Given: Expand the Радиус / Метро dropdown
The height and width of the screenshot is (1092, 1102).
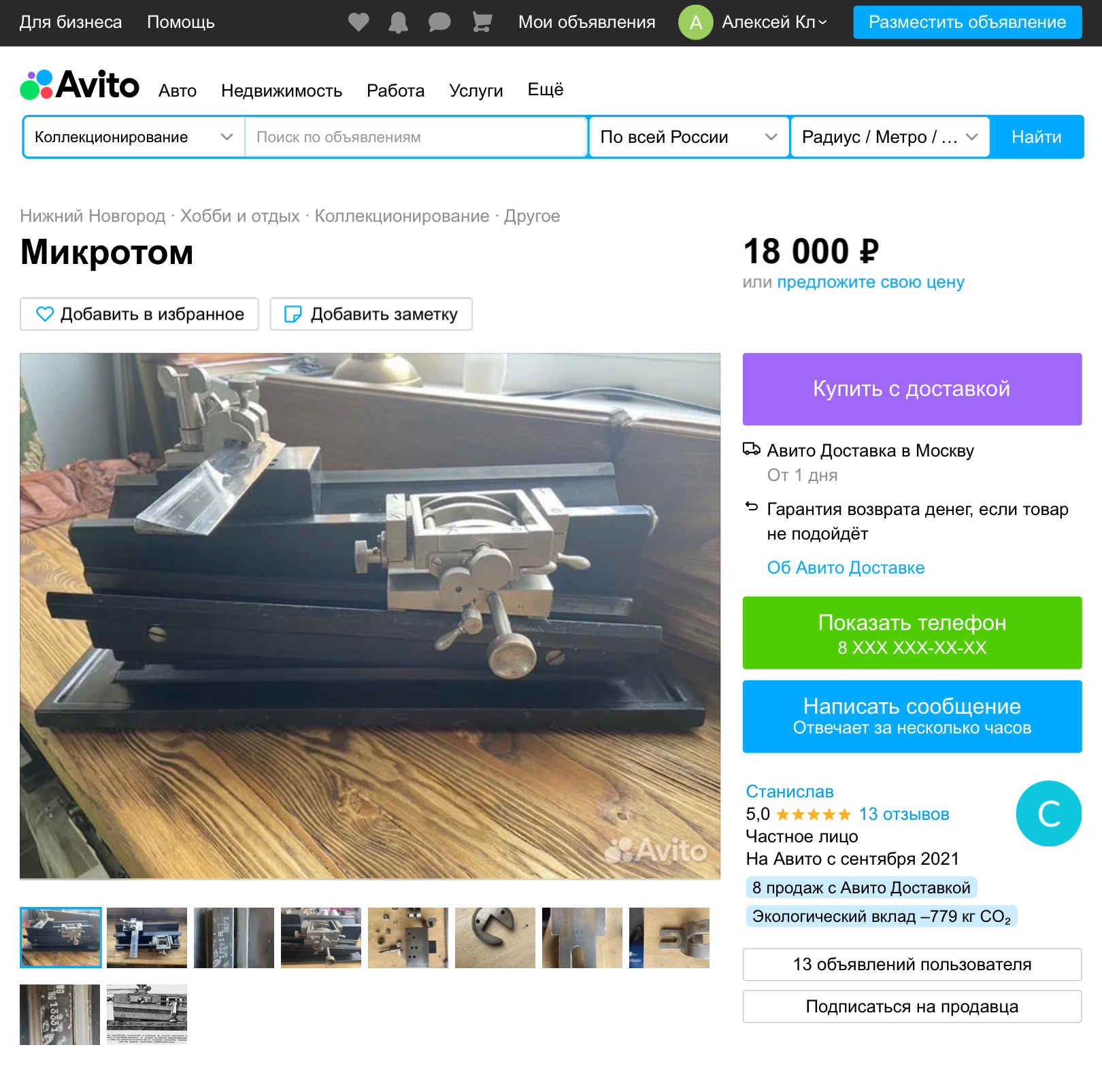Looking at the screenshot, I should [x=890, y=137].
